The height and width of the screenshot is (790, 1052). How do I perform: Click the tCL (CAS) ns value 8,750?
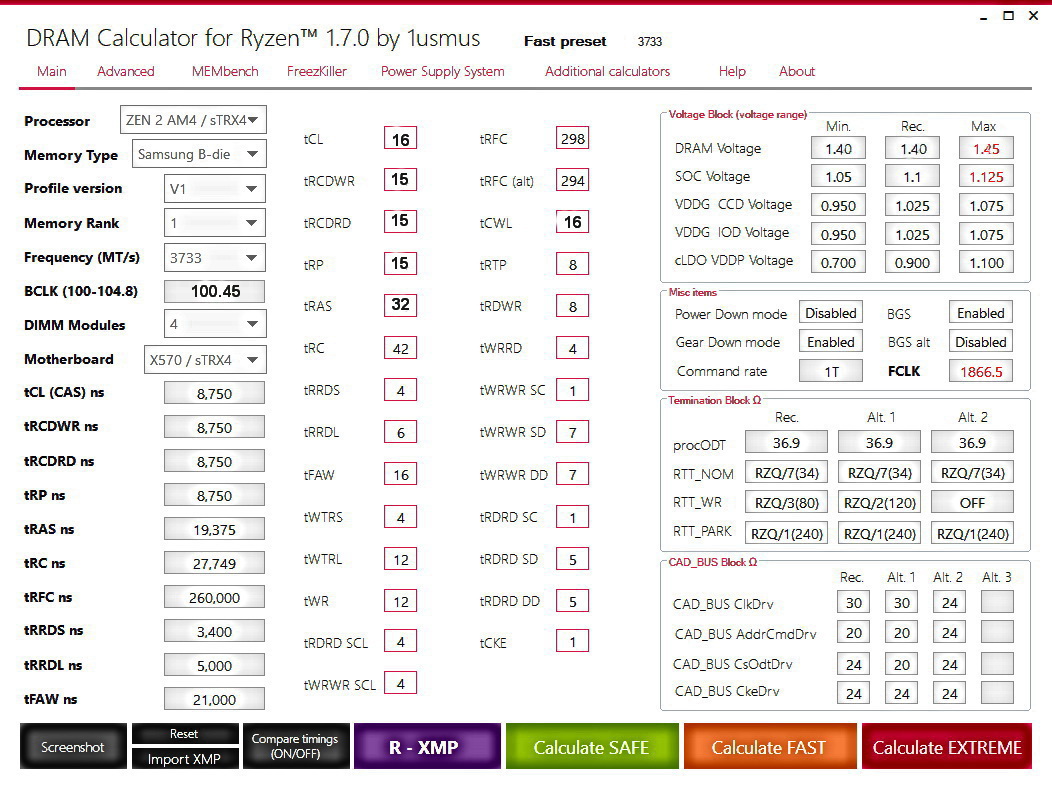[x=215, y=393]
